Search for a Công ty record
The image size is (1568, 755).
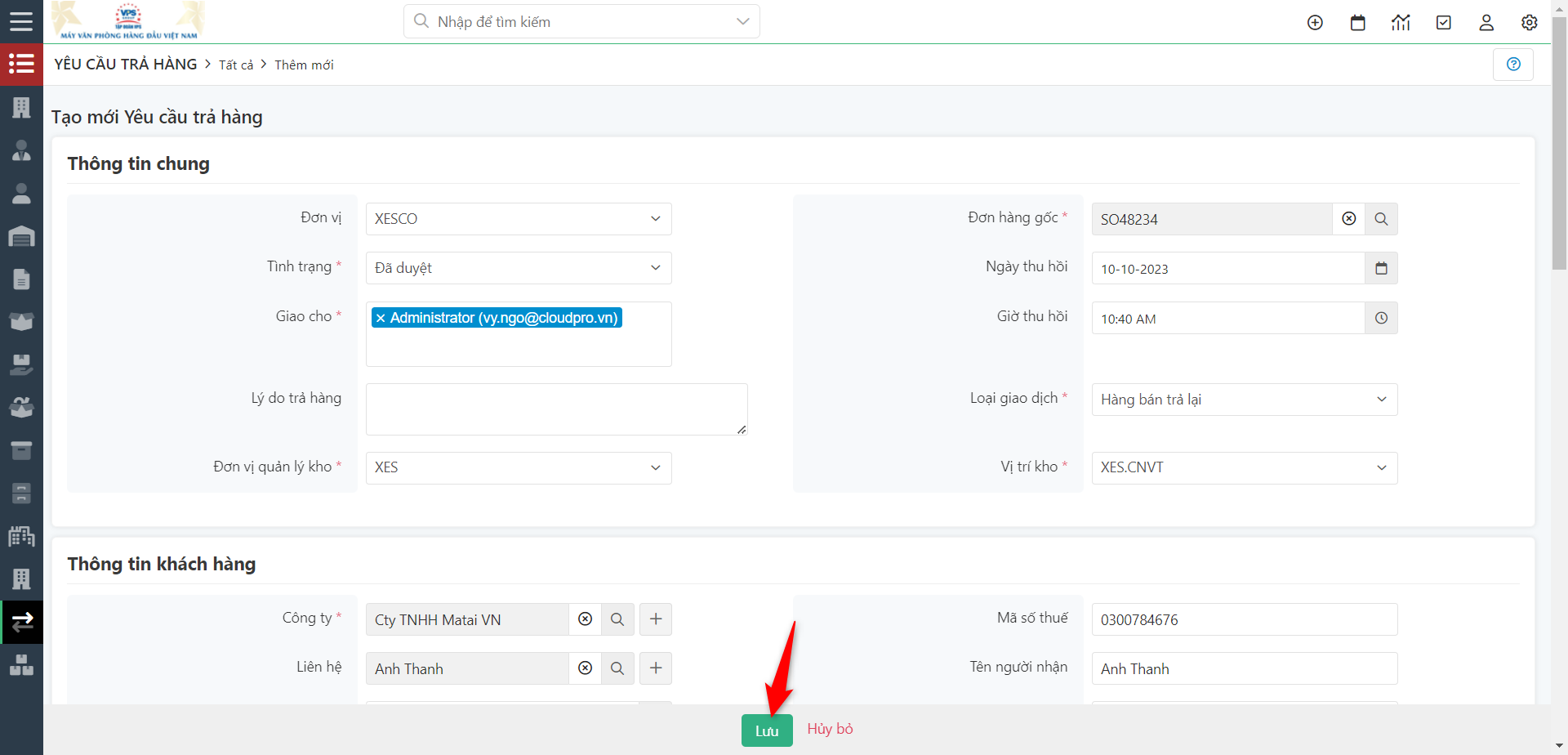point(617,619)
